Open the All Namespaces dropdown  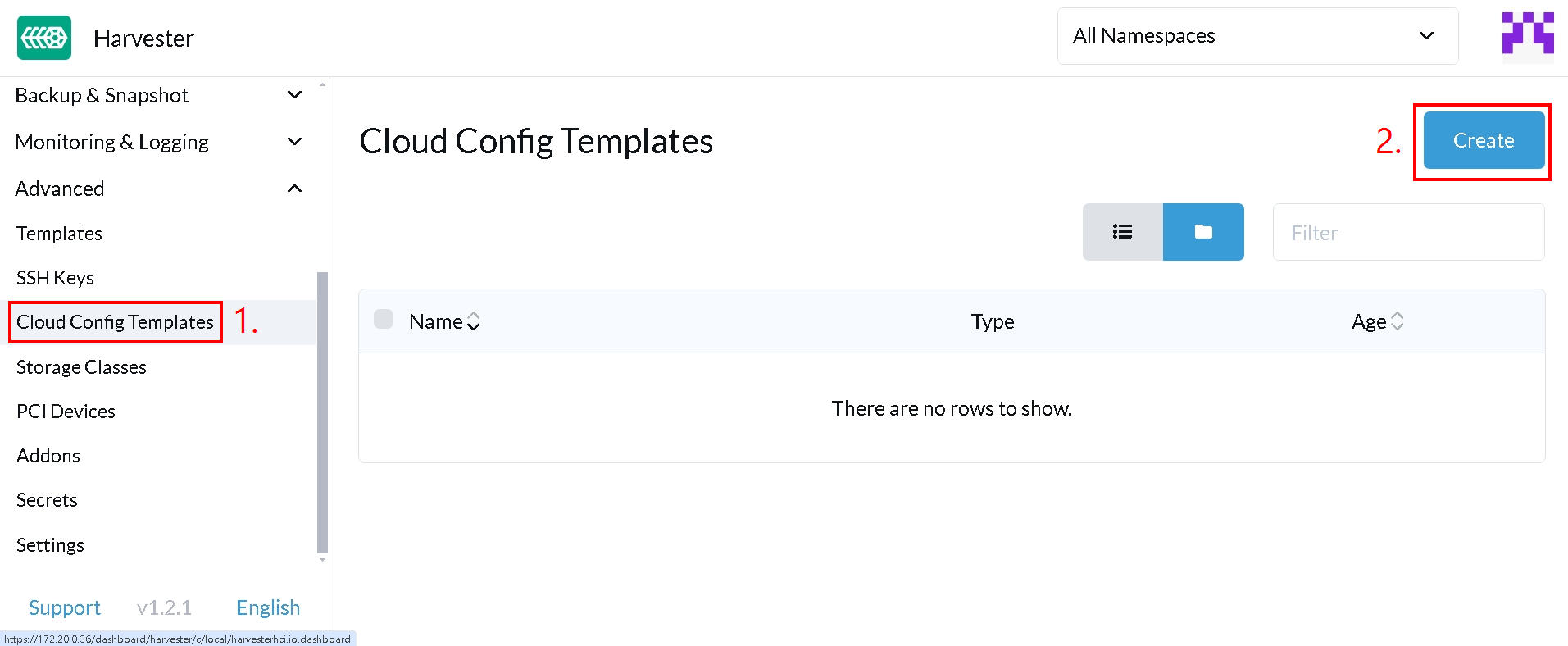coord(1257,36)
